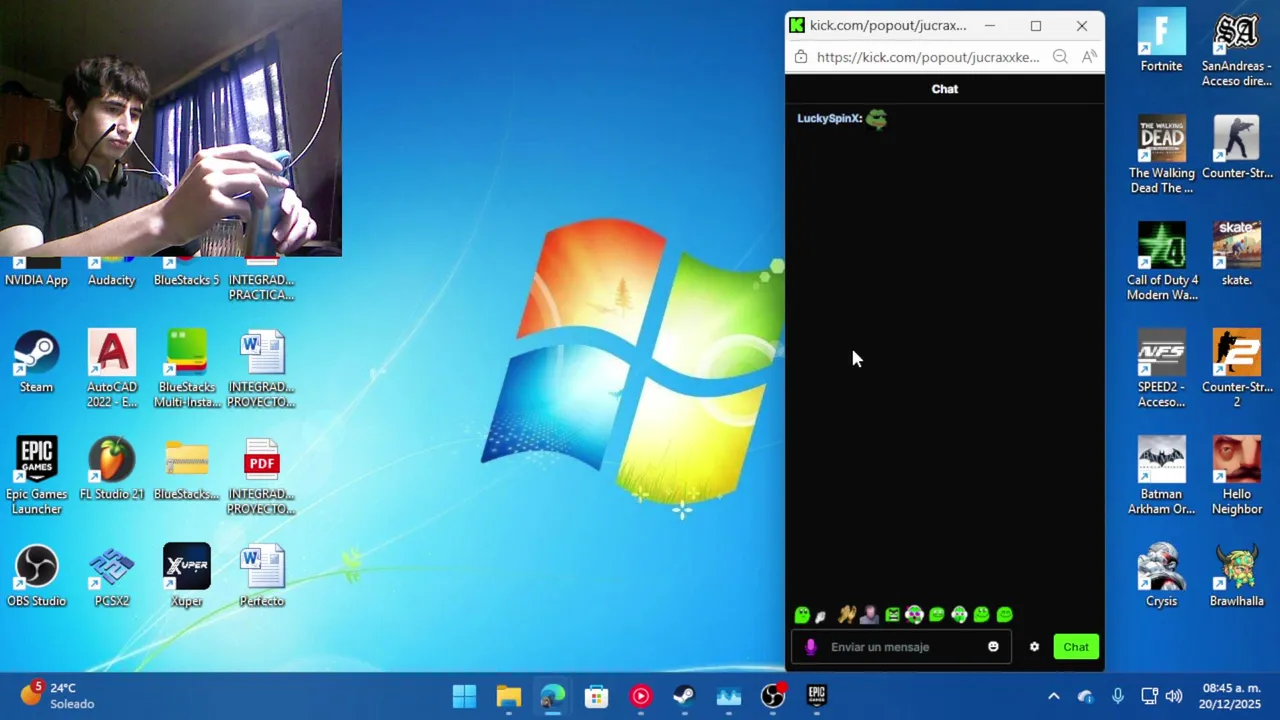The height and width of the screenshot is (720, 1280).
Task: Insert the person photo emote
Action: coord(869,615)
